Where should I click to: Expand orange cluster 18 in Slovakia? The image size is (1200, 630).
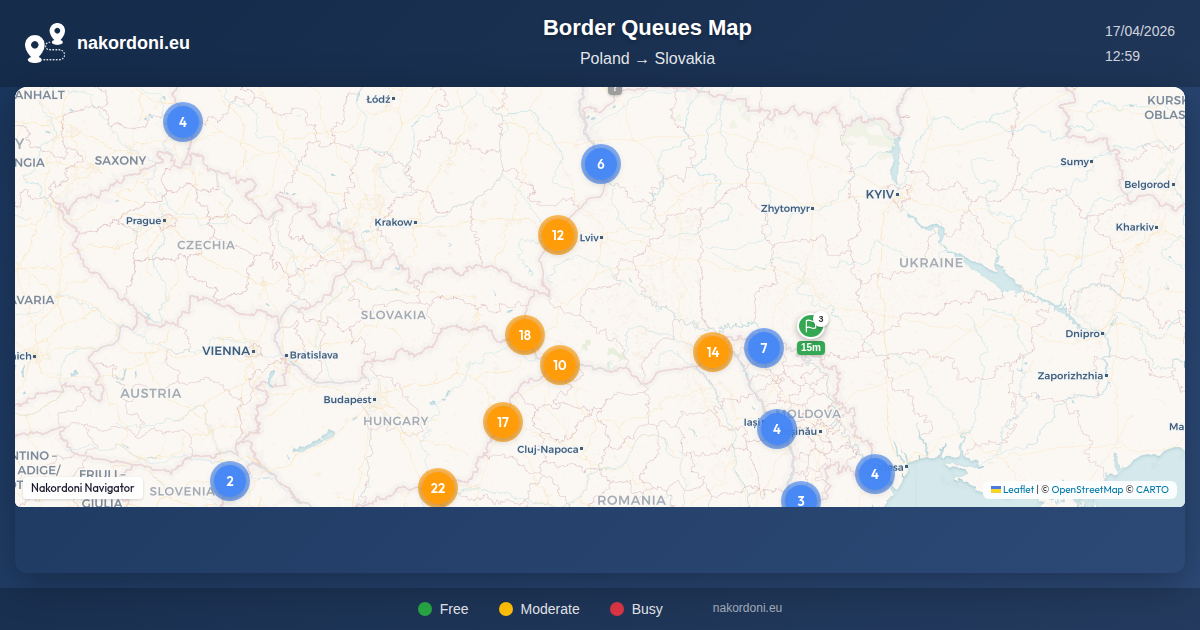[x=525, y=335]
